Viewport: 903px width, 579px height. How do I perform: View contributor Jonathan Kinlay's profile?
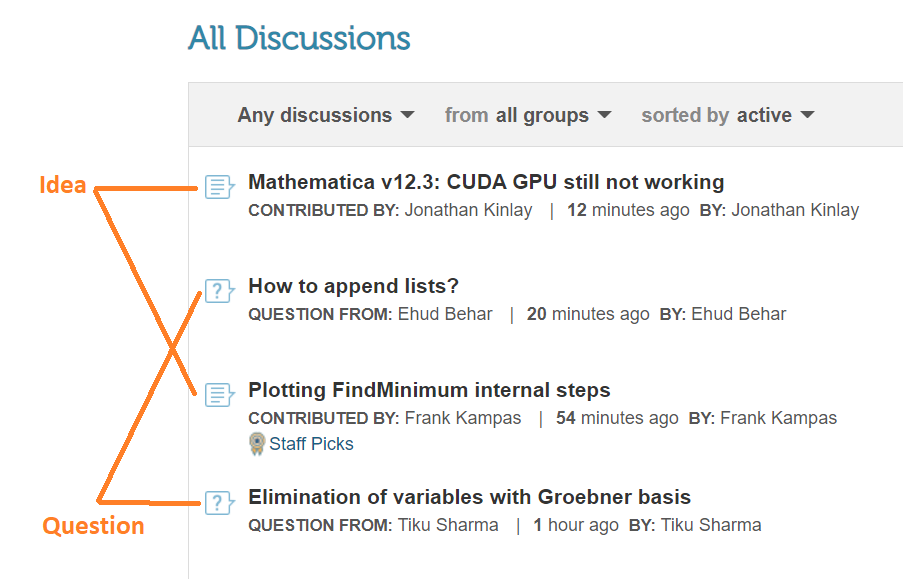[x=468, y=210]
